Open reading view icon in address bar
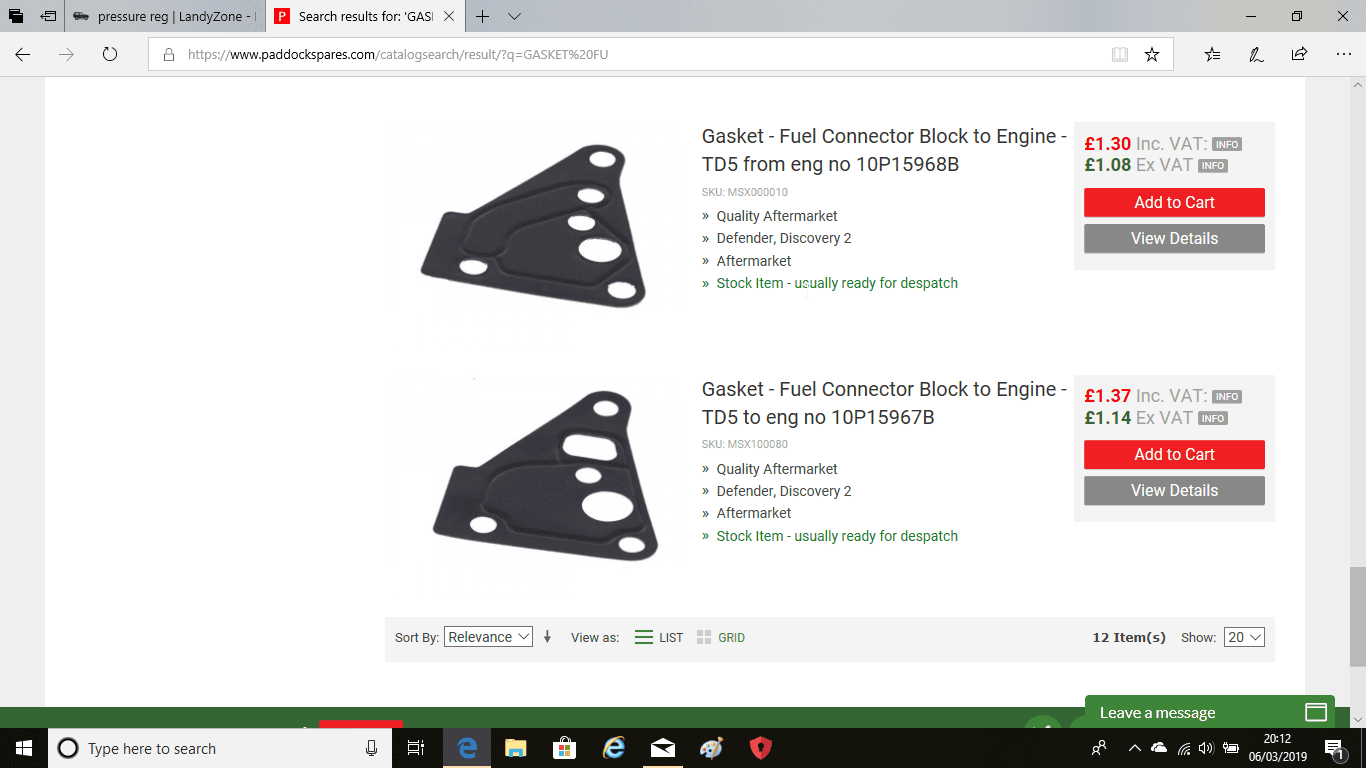 click(1120, 54)
